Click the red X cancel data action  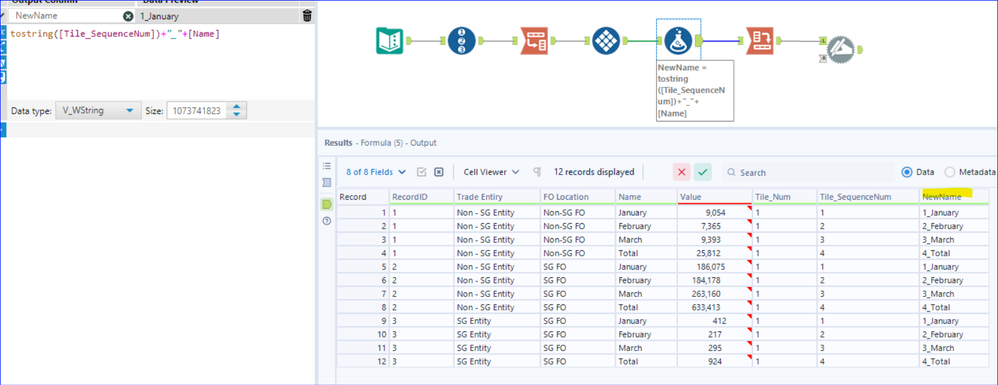point(682,172)
